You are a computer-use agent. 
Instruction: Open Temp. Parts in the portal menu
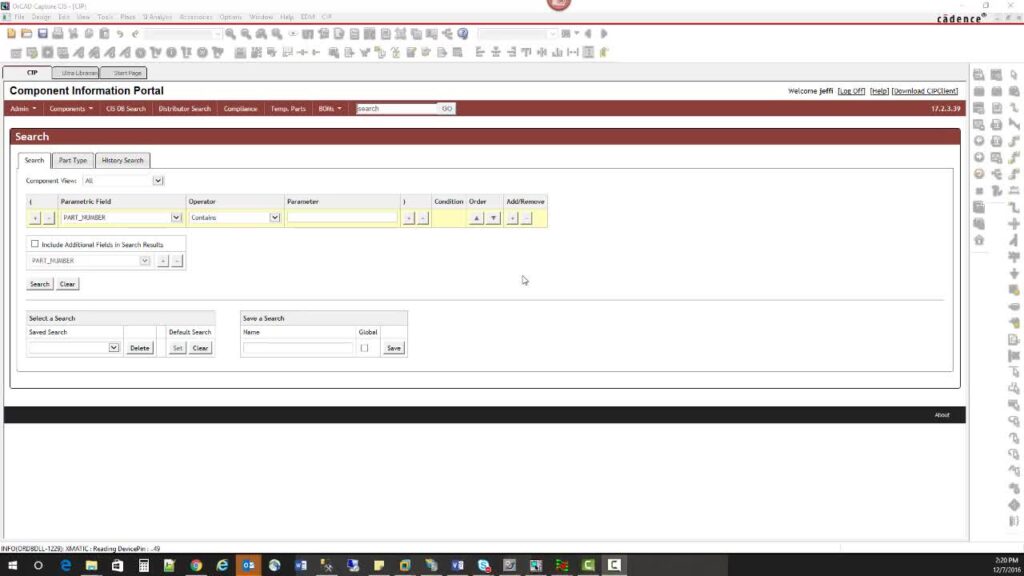(288, 109)
